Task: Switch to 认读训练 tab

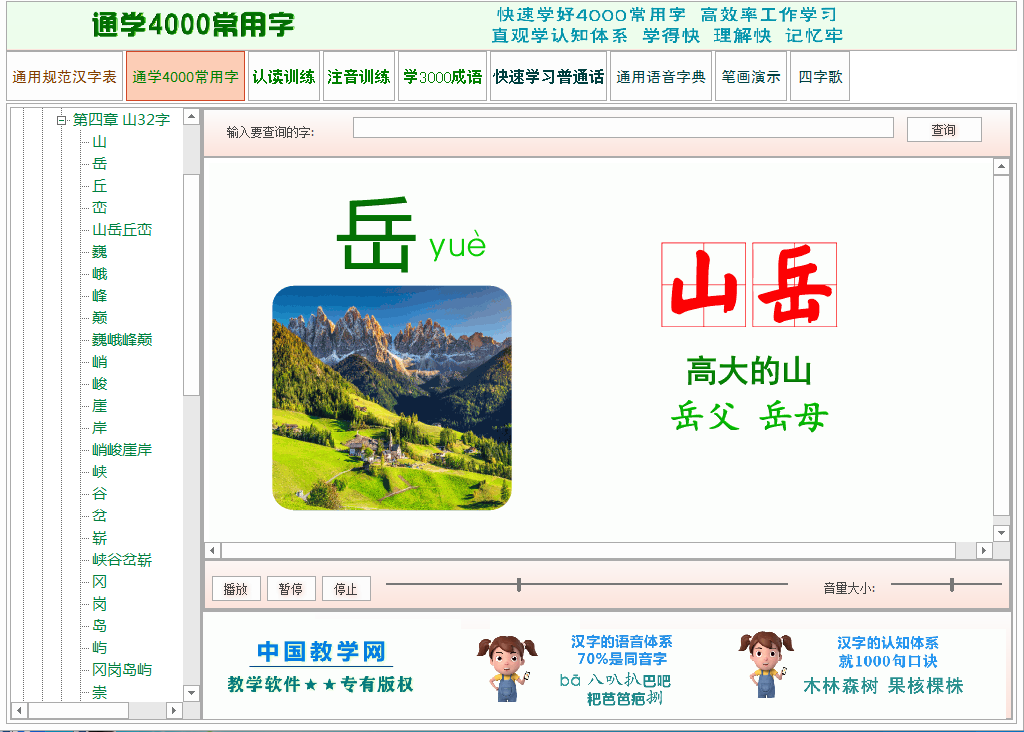Action: (x=283, y=77)
